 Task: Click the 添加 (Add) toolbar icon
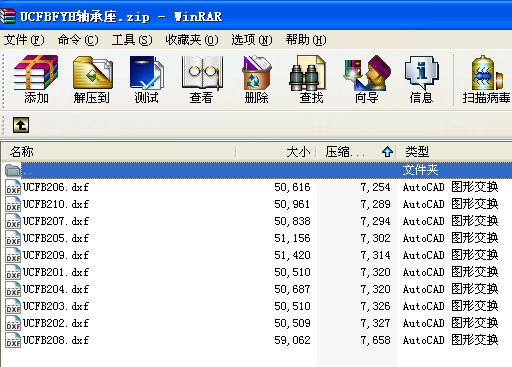(x=36, y=79)
